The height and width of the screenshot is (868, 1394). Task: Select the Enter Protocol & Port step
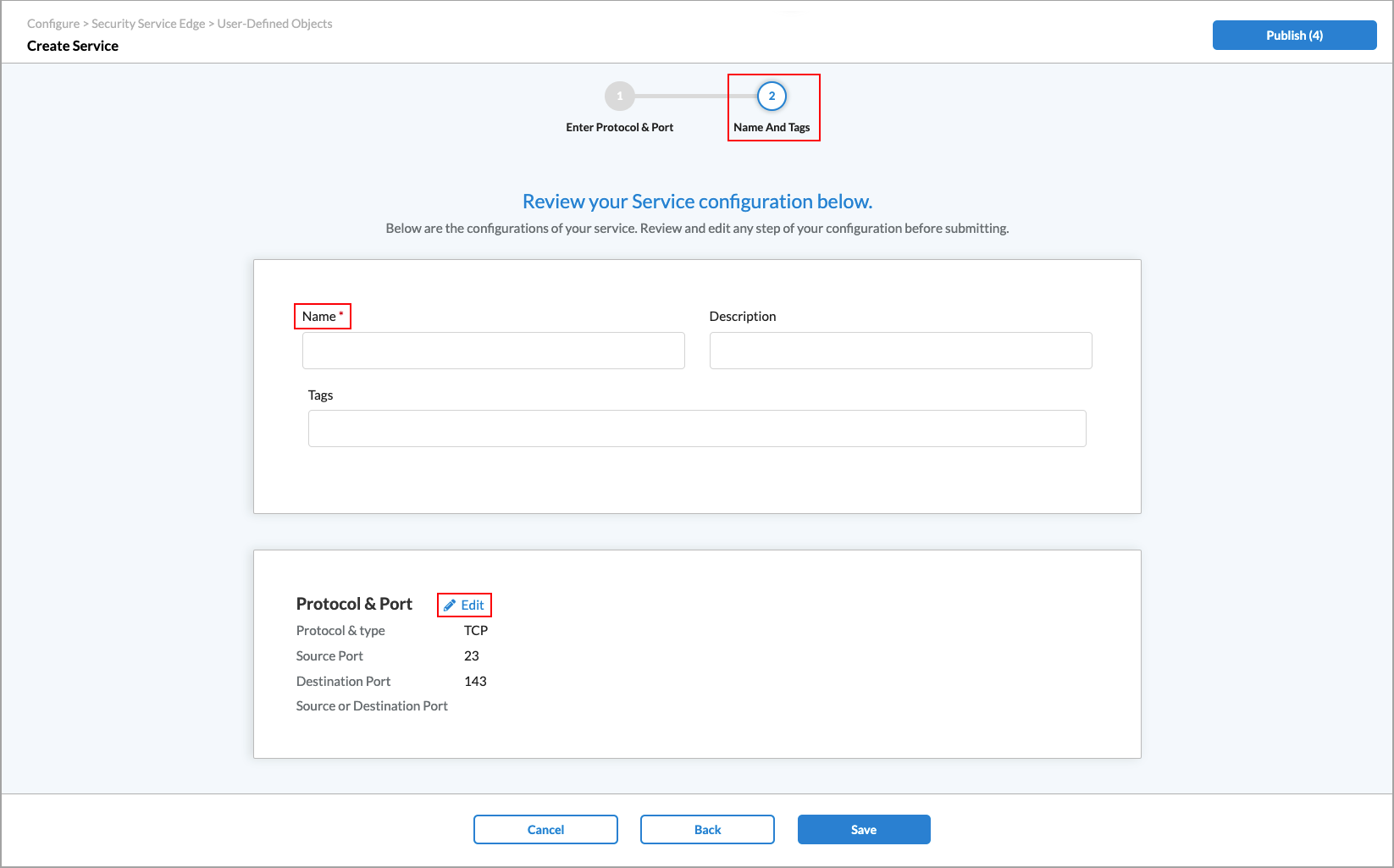click(x=619, y=127)
